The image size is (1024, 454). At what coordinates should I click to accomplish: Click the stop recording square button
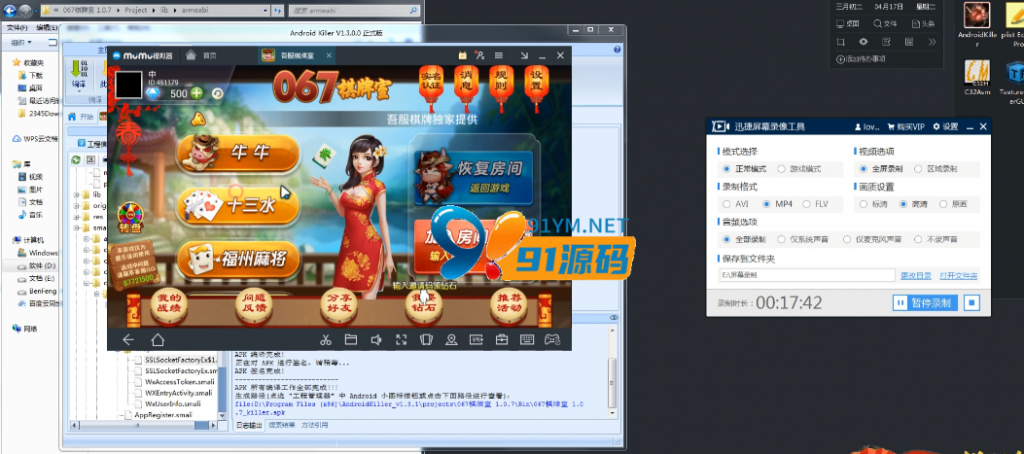[973, 303]
